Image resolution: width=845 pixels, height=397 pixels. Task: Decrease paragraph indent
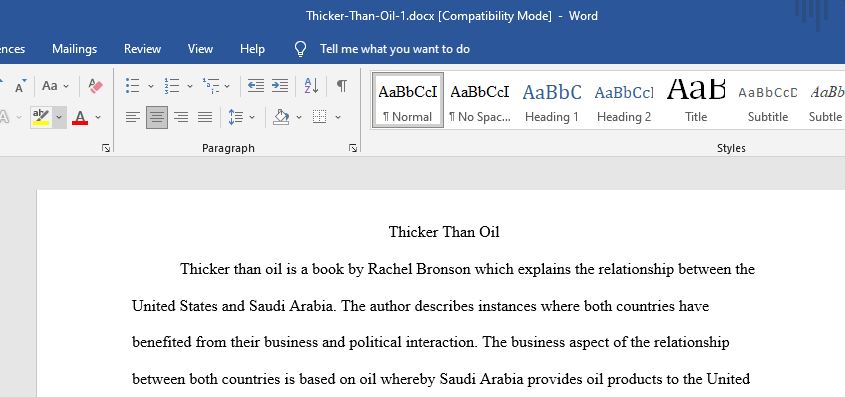(x=255, y=86)
